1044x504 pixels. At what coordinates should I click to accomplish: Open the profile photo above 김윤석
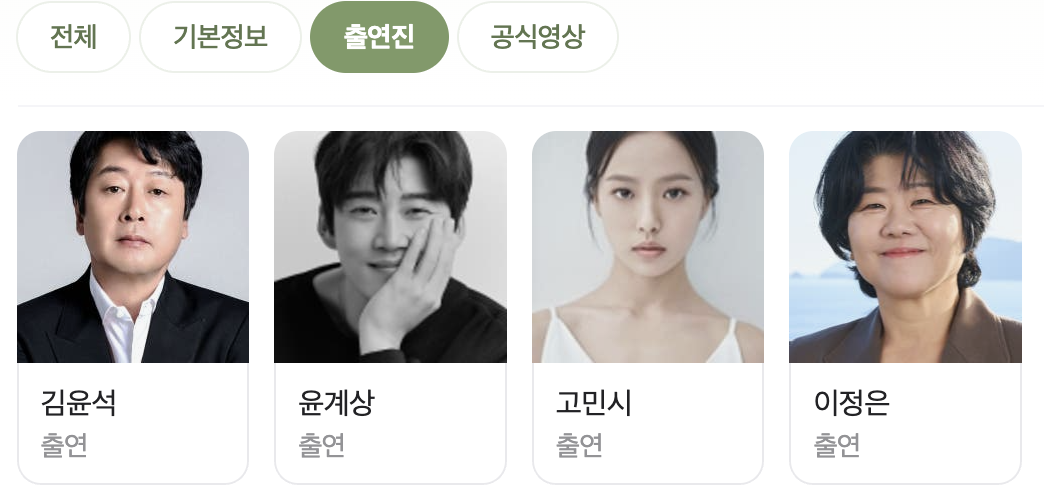133,247
